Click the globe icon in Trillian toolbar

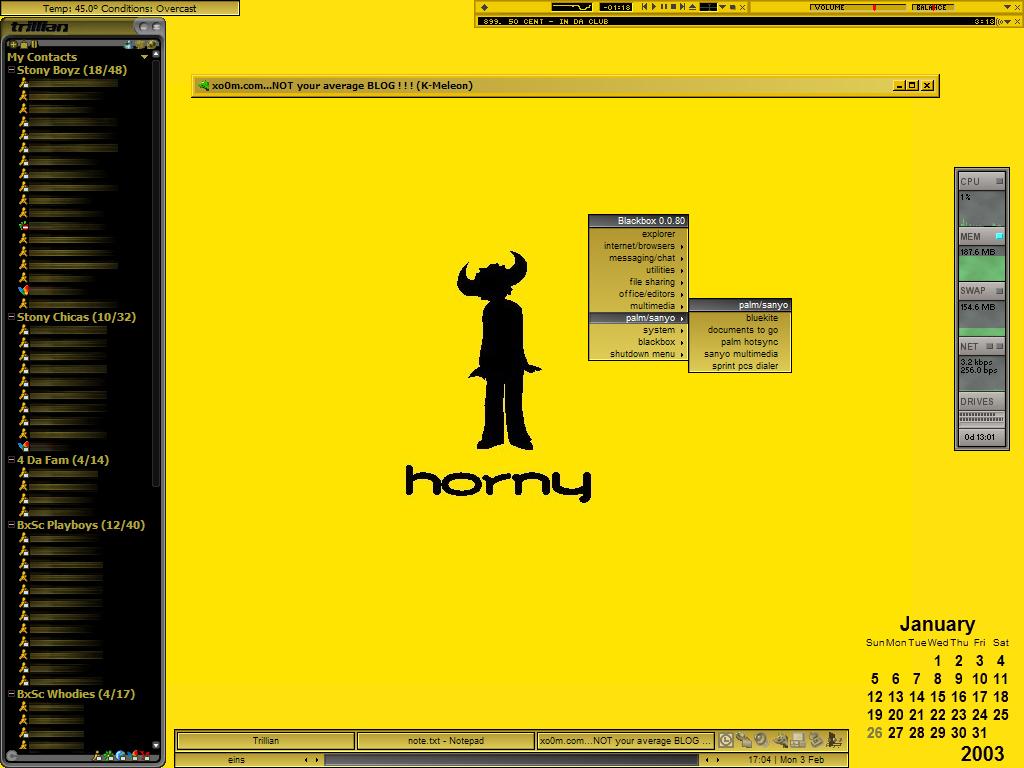click(x=152, y=44)
